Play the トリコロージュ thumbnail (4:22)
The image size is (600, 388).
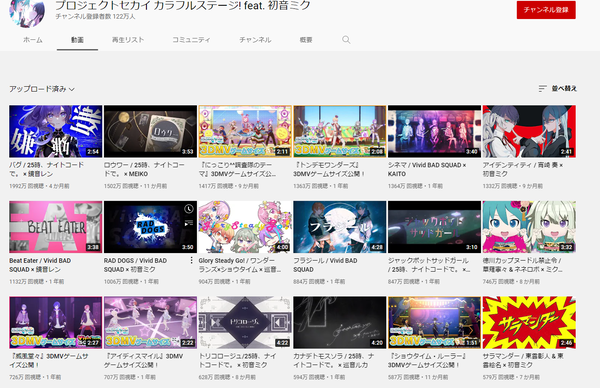pos(245,322)
